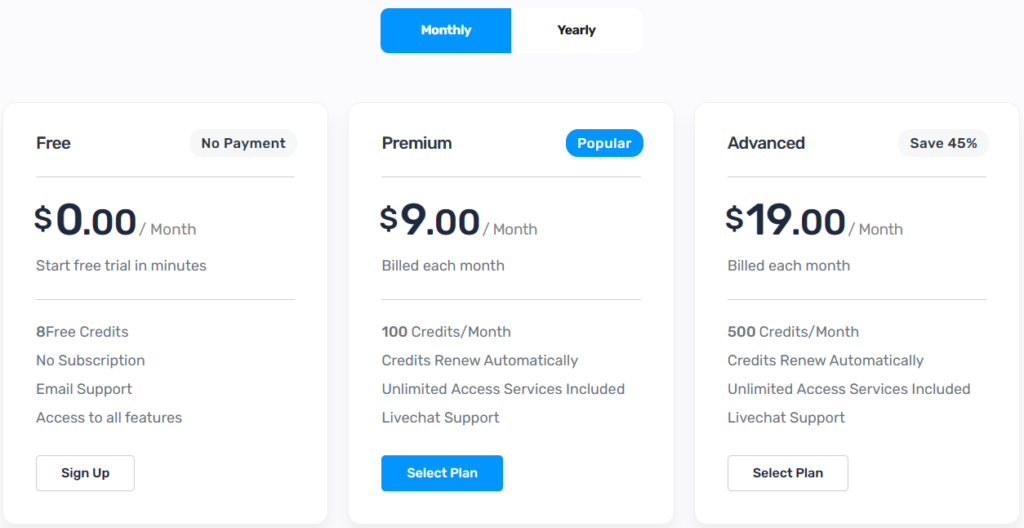
Task: Click 100 Credits/Month feature line
Action: pos(446,332)
